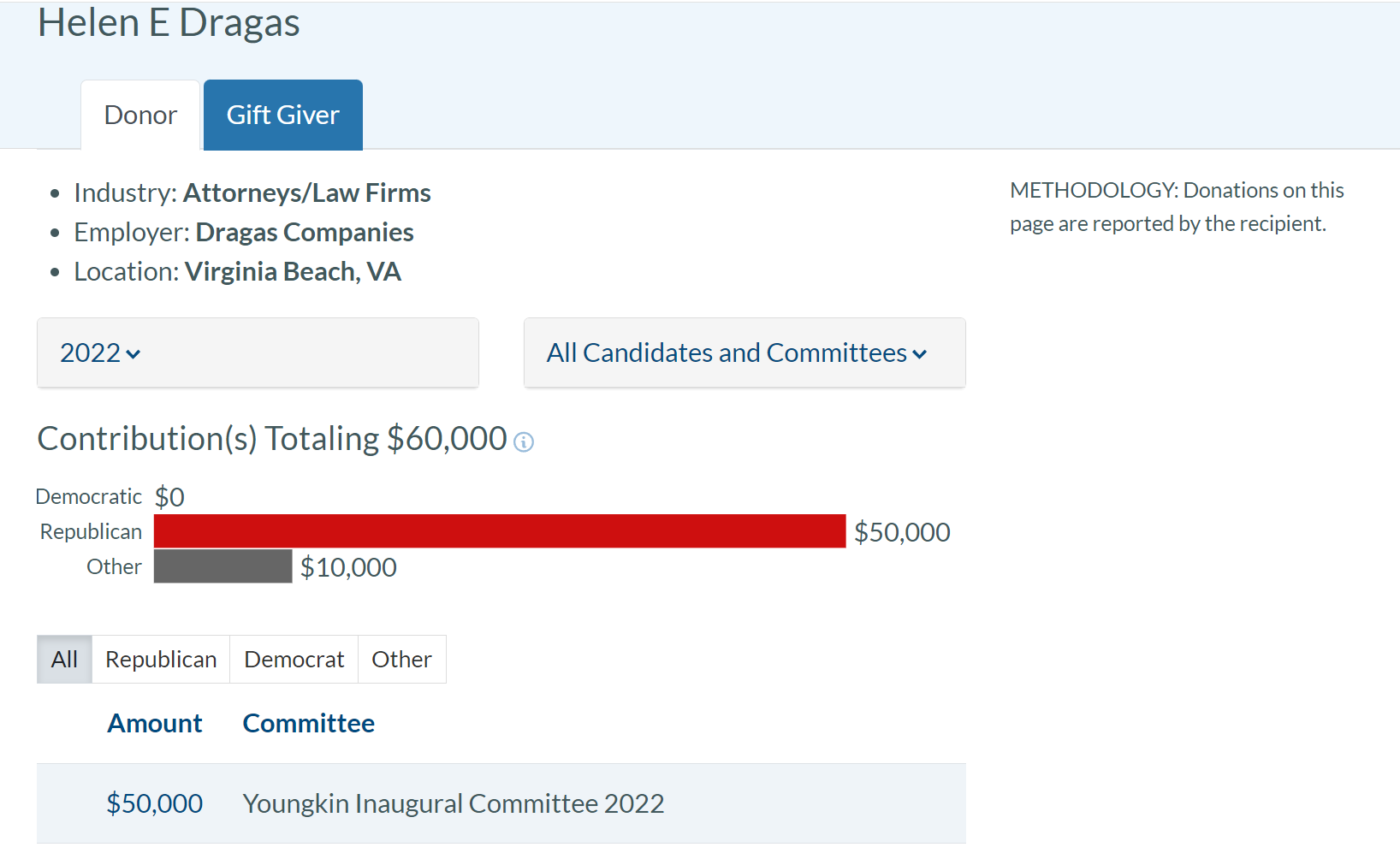Sort by the Amount column header
The image size is (1400, 853).
click(155, 724)
